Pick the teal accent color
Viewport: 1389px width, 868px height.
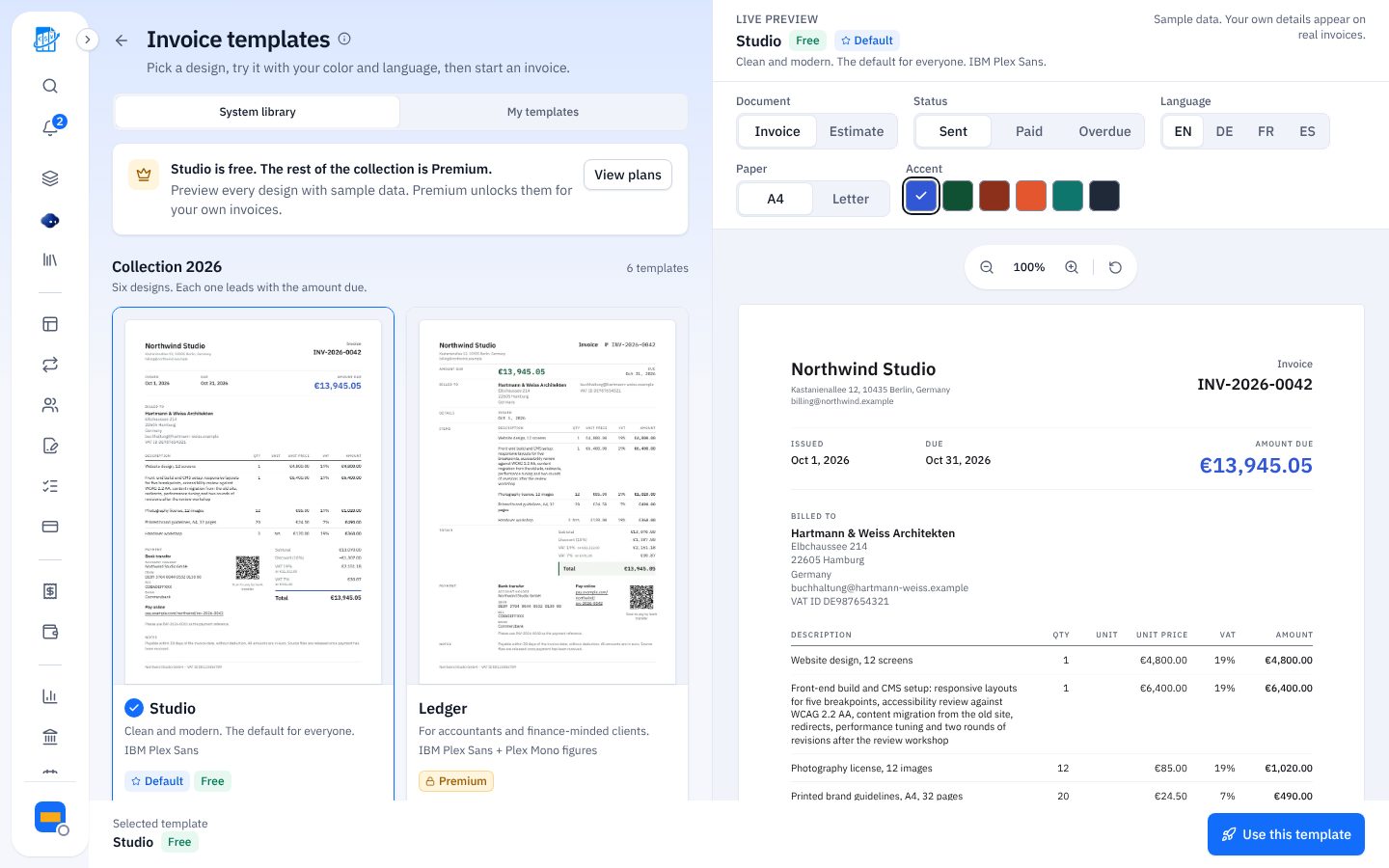[x=1068, y=196]
